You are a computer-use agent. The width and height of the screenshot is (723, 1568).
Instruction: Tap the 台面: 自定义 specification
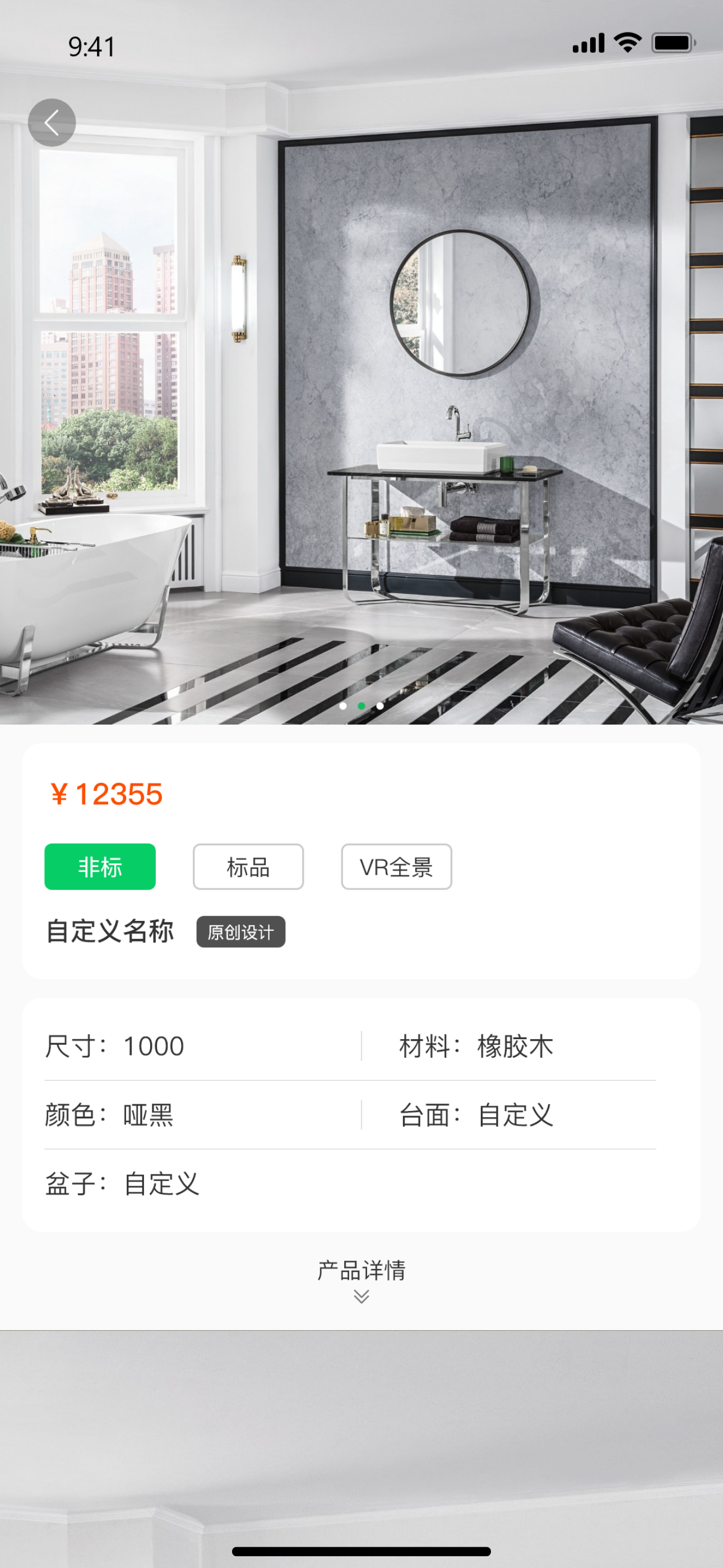(476, 1115)
